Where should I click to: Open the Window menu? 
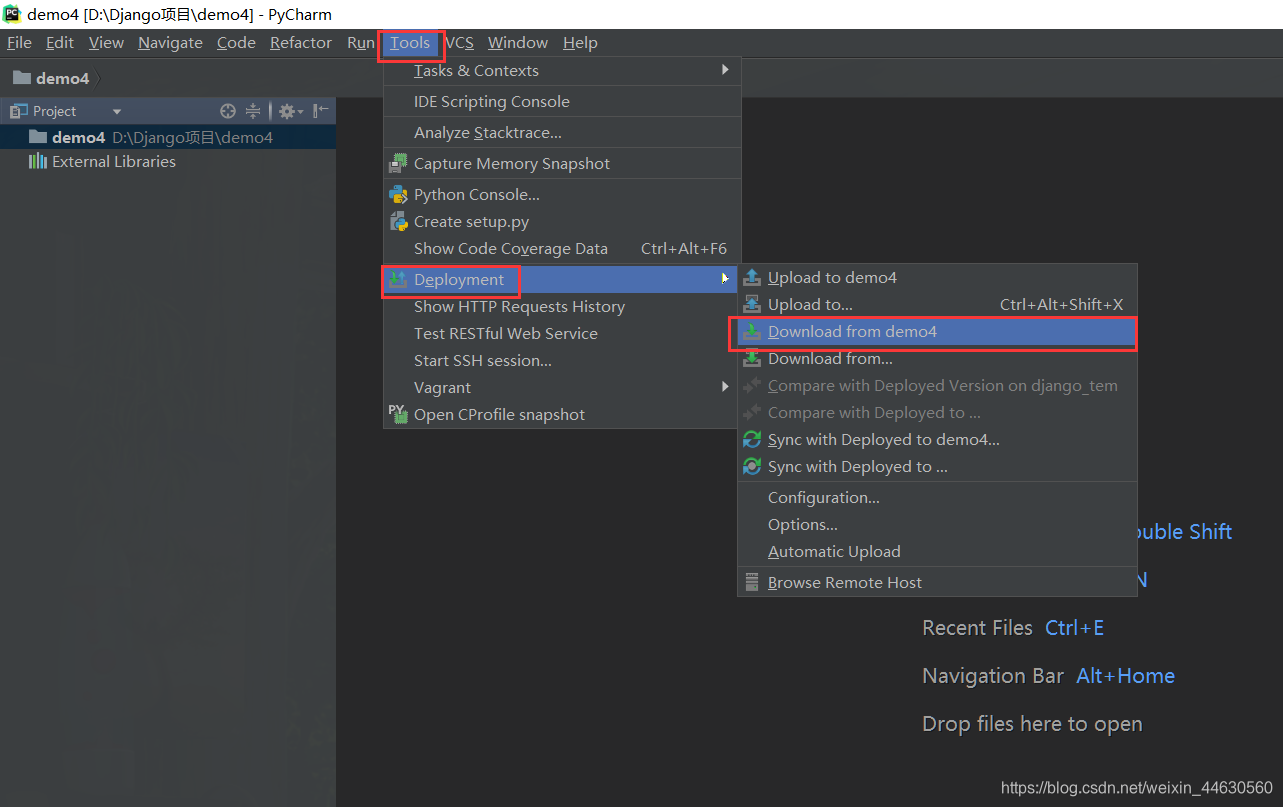(518, 43)
